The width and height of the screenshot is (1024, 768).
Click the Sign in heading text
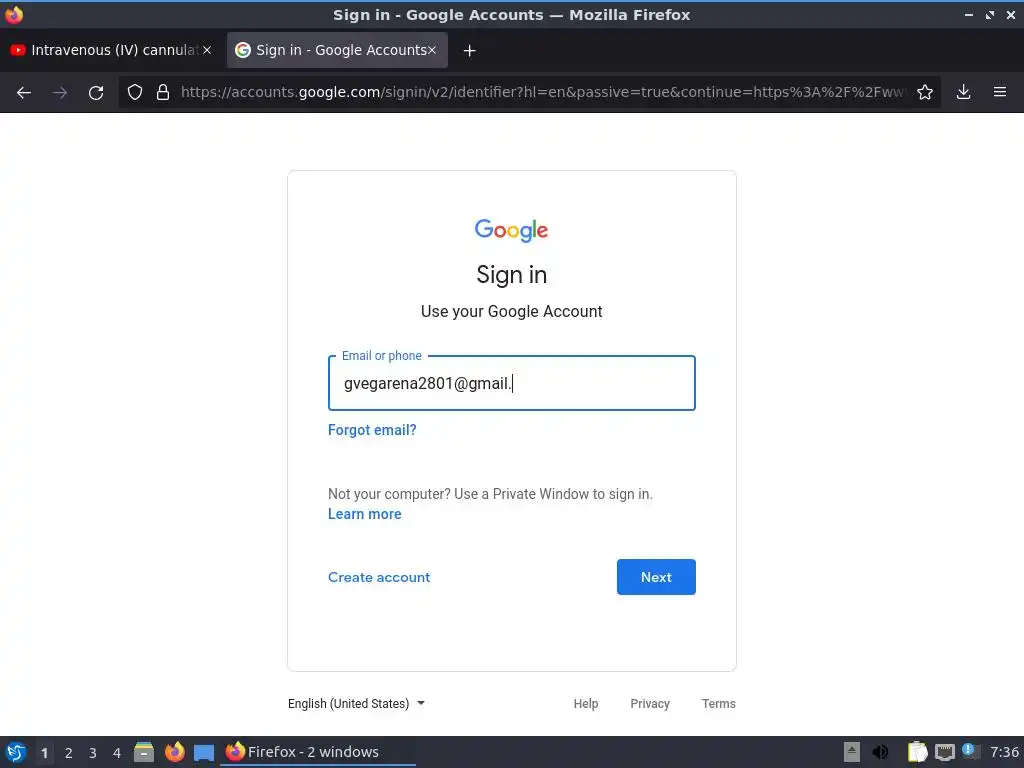pyautogui.click(x=511, y=275)
